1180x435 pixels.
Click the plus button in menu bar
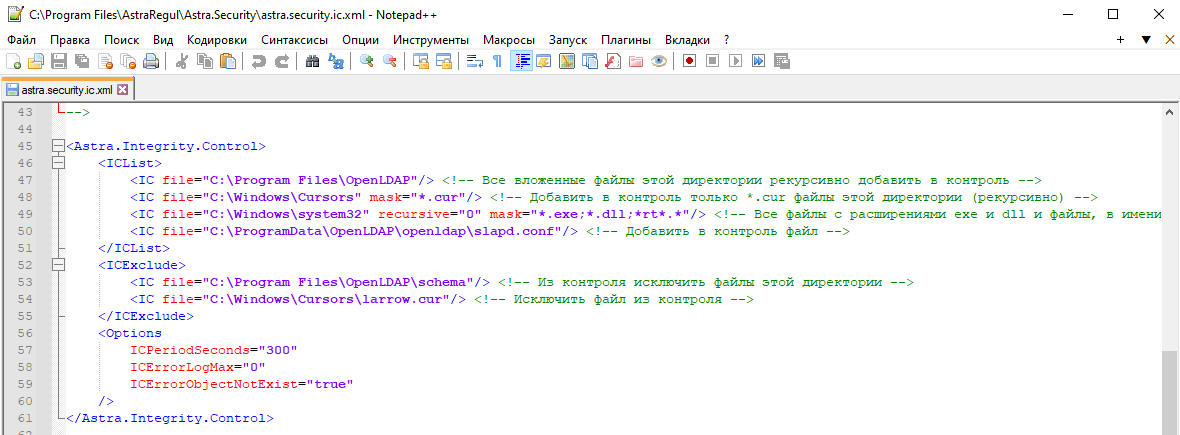tap(1121, 39)
